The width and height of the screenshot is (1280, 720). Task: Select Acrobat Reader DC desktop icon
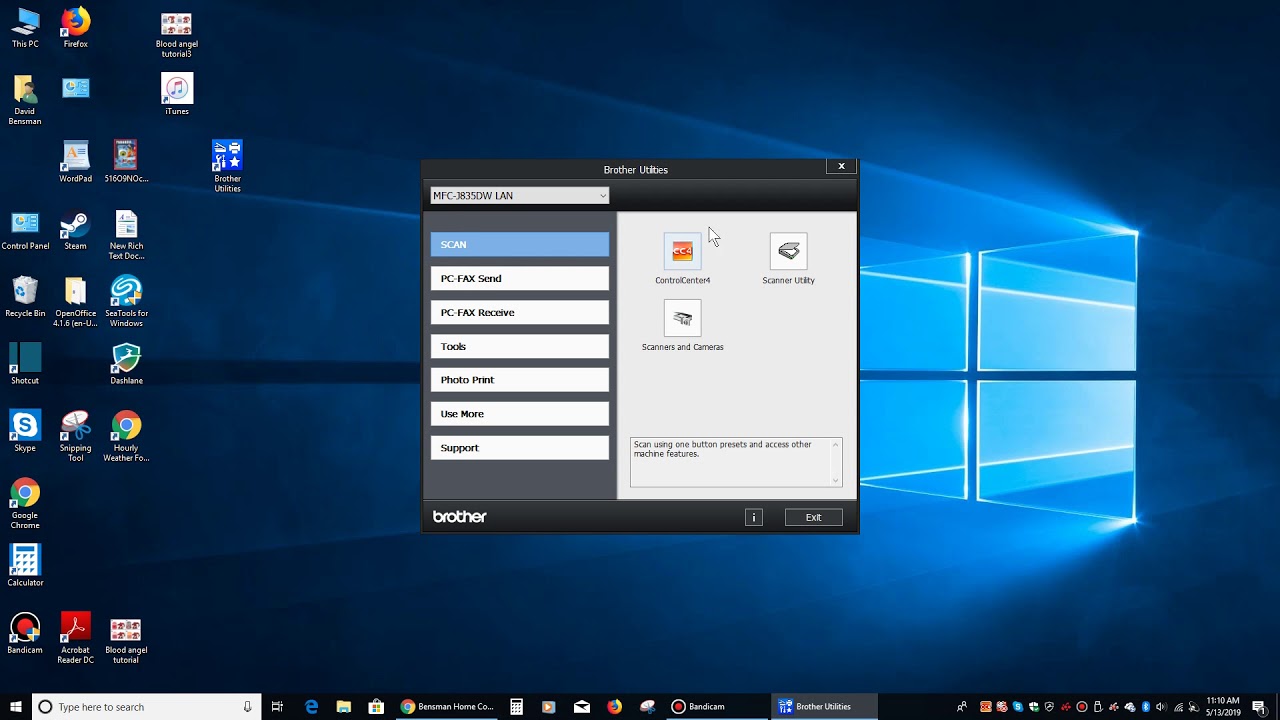(x=75, y=638)
